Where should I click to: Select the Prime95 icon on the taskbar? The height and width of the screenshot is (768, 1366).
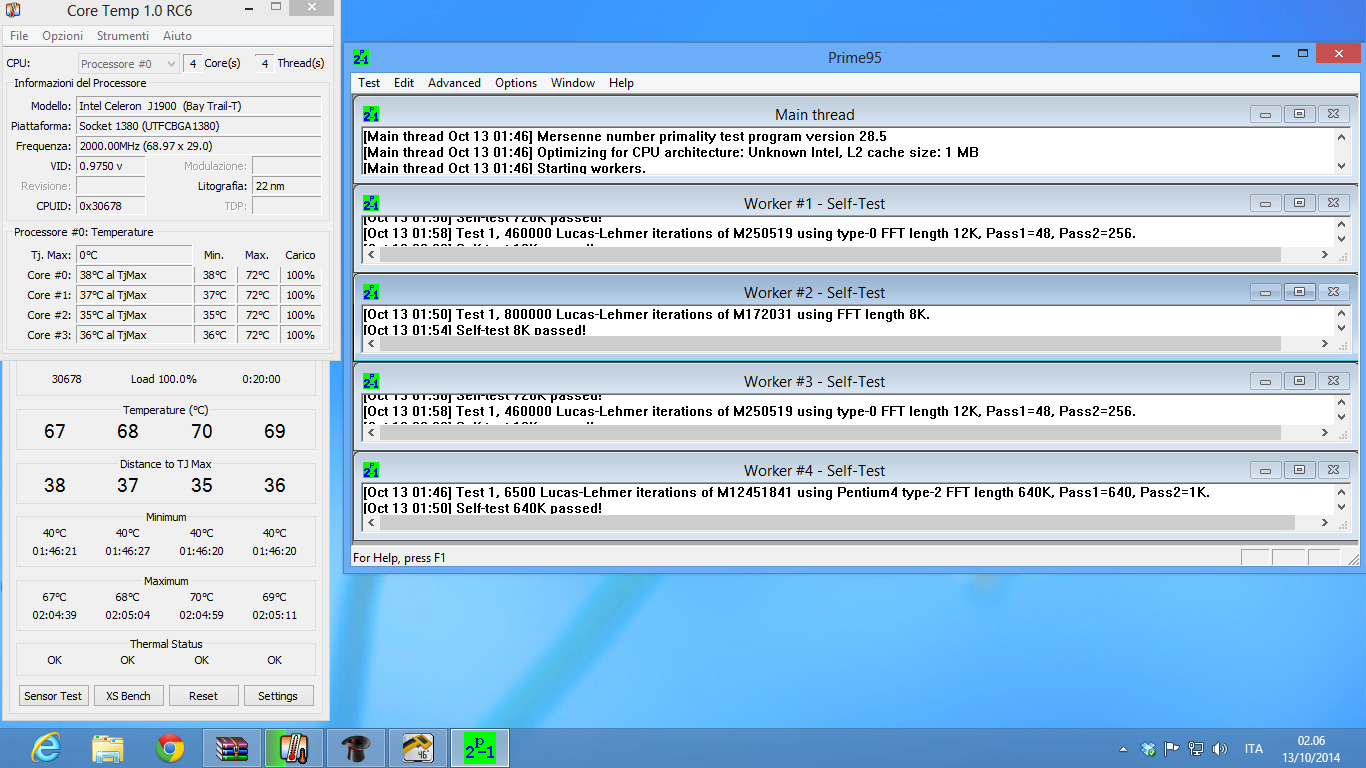tap(479, 747)
